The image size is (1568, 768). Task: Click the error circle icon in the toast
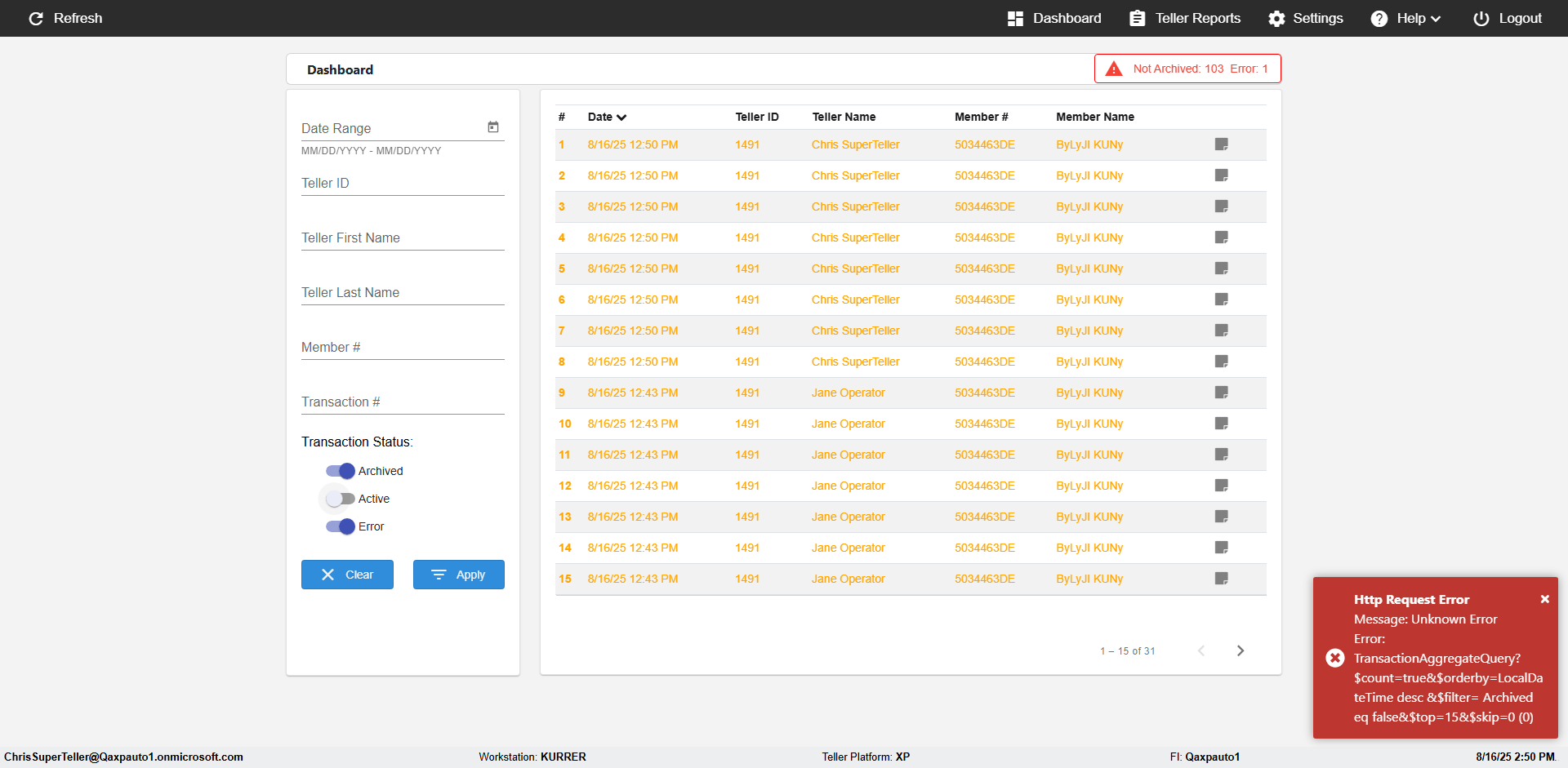pyautogui.click(x=1335, y=658)
